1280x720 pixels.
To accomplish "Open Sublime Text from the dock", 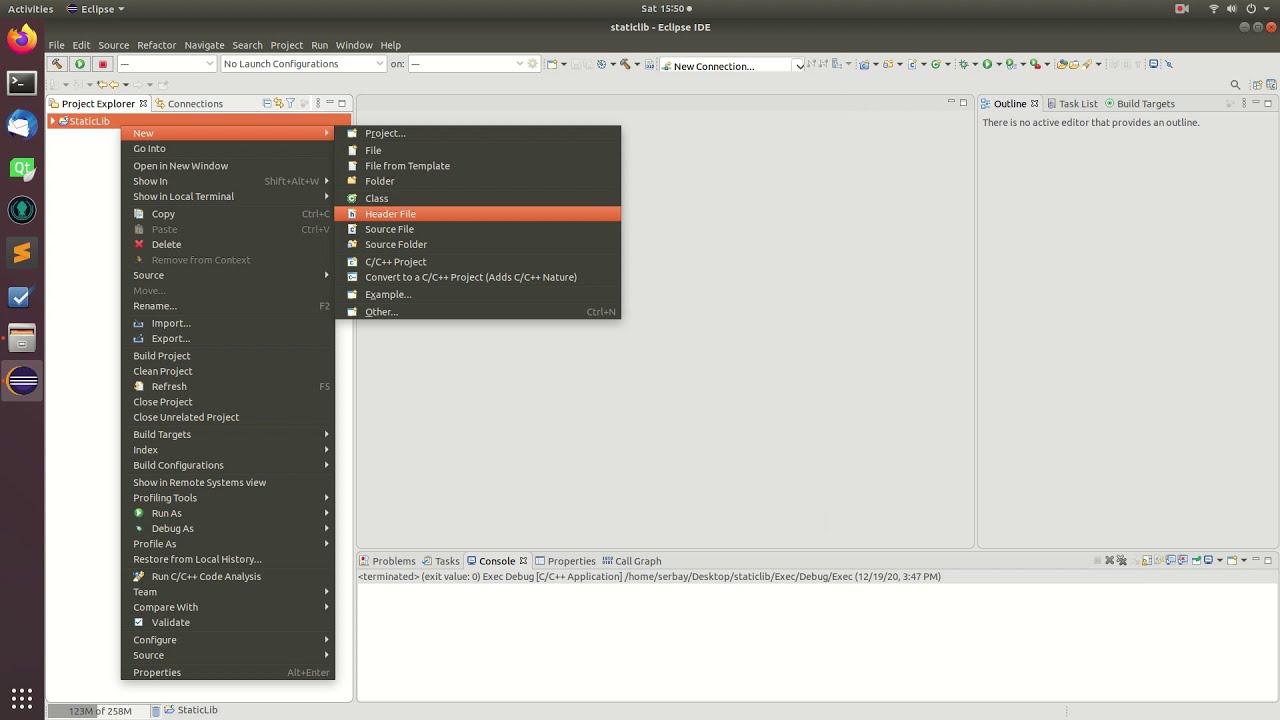I will tap(22, 253).
